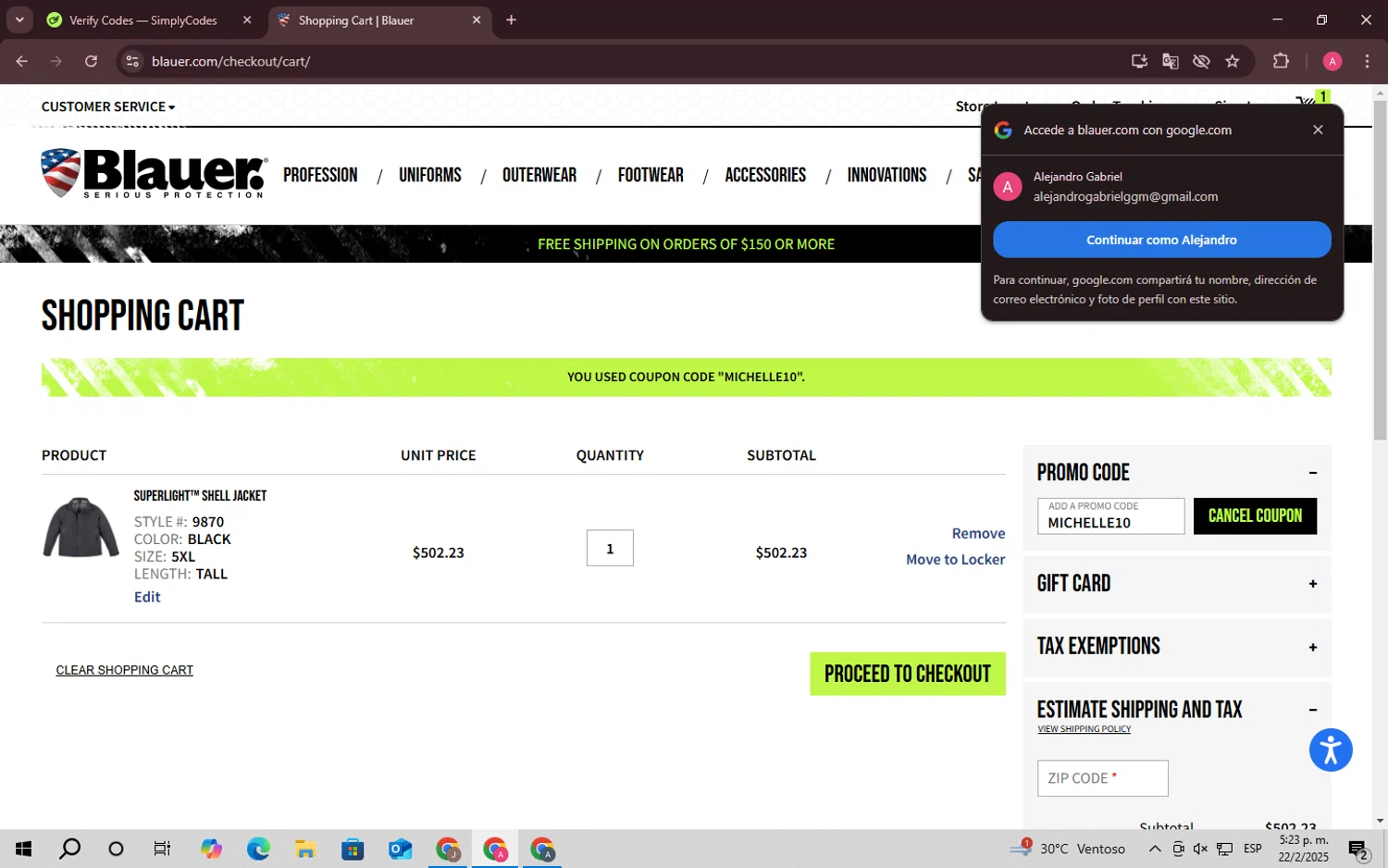The width and height of the screenshot is (1388, 868).
Task: Expand the Tax Exemptions section
Action: click(1312, 647)
